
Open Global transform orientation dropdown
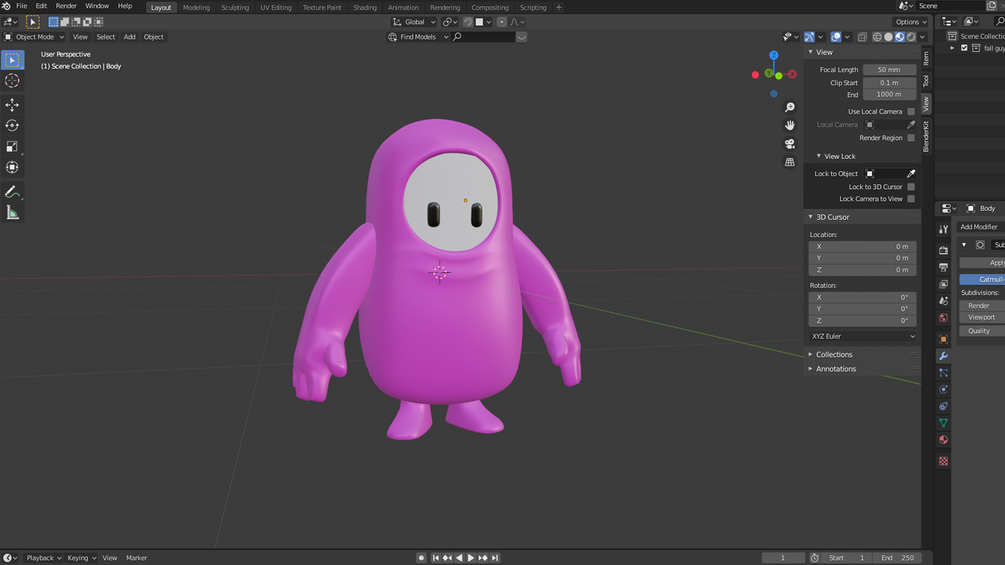pyautogui.click(x=414, y=22)
